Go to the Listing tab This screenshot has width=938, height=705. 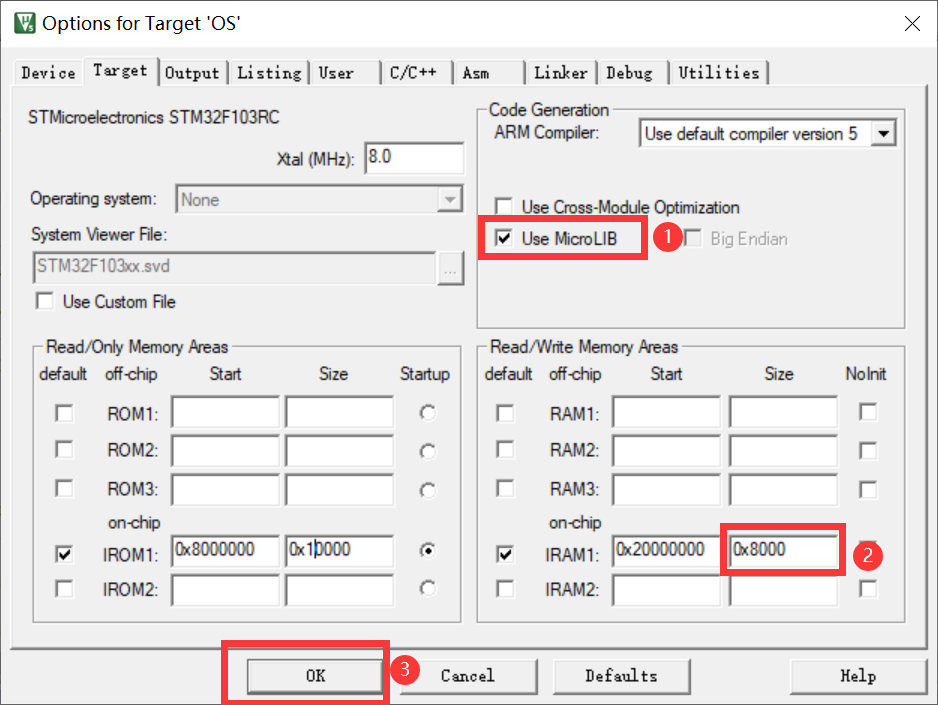(269, 73)
